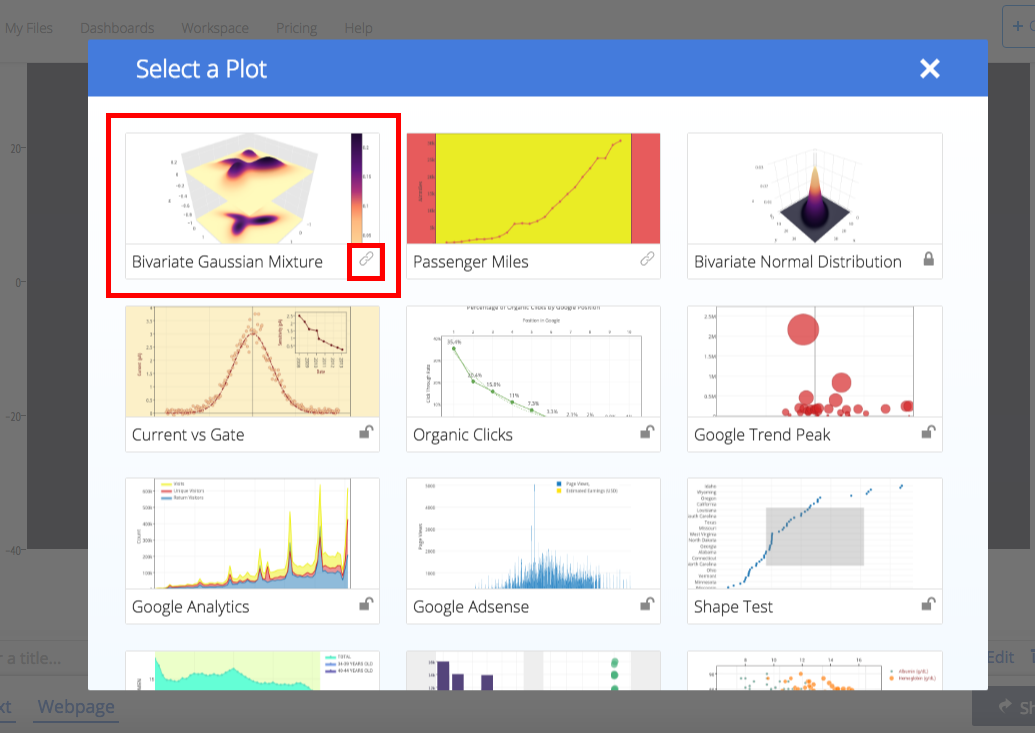Go to the Pricing page
This screenshot has width=1035, height=733.
pyautogui.click(x=296, y=28)
